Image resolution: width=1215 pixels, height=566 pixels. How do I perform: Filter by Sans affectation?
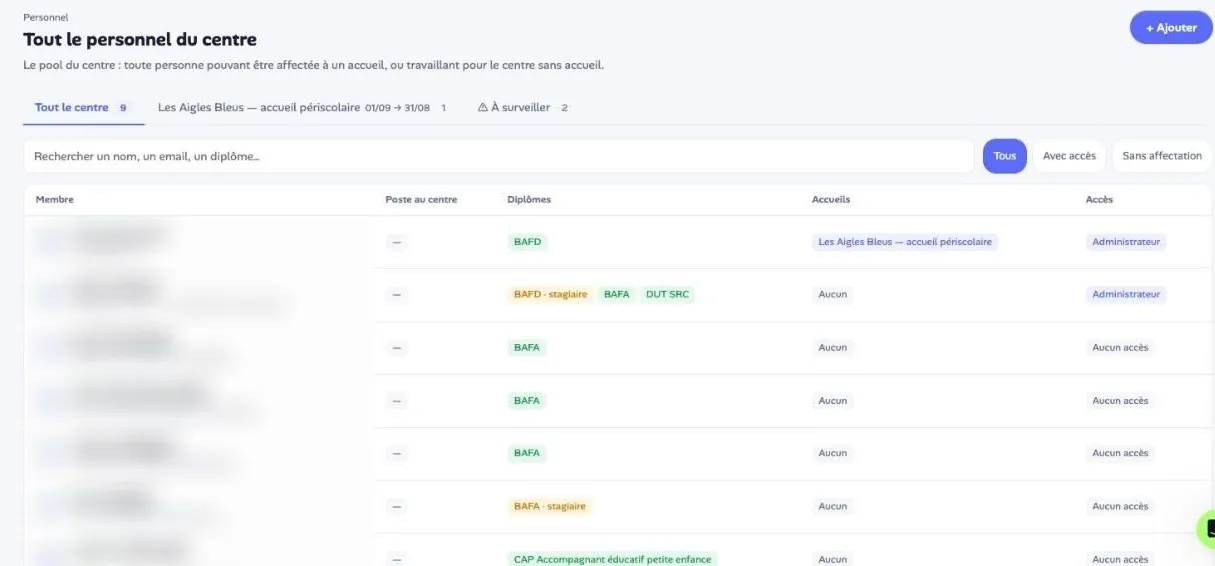(x=1162, y=156)
